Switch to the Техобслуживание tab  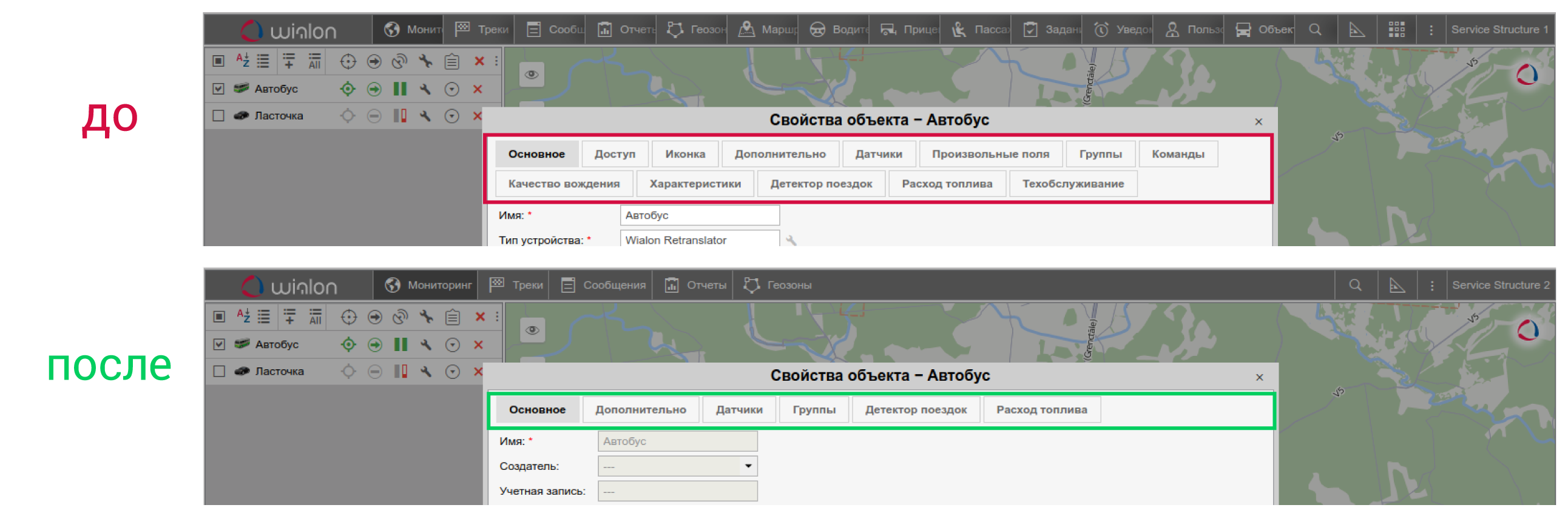pos(1072,184)
